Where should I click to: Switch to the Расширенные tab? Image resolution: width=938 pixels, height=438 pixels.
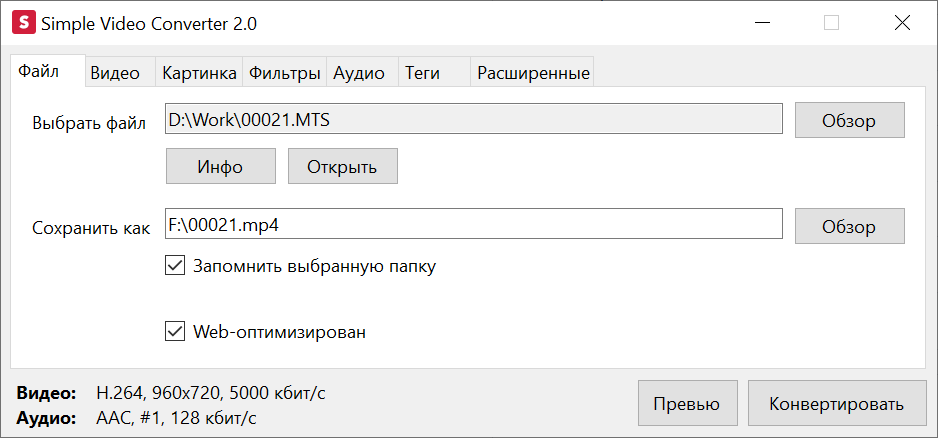(532, 72)
